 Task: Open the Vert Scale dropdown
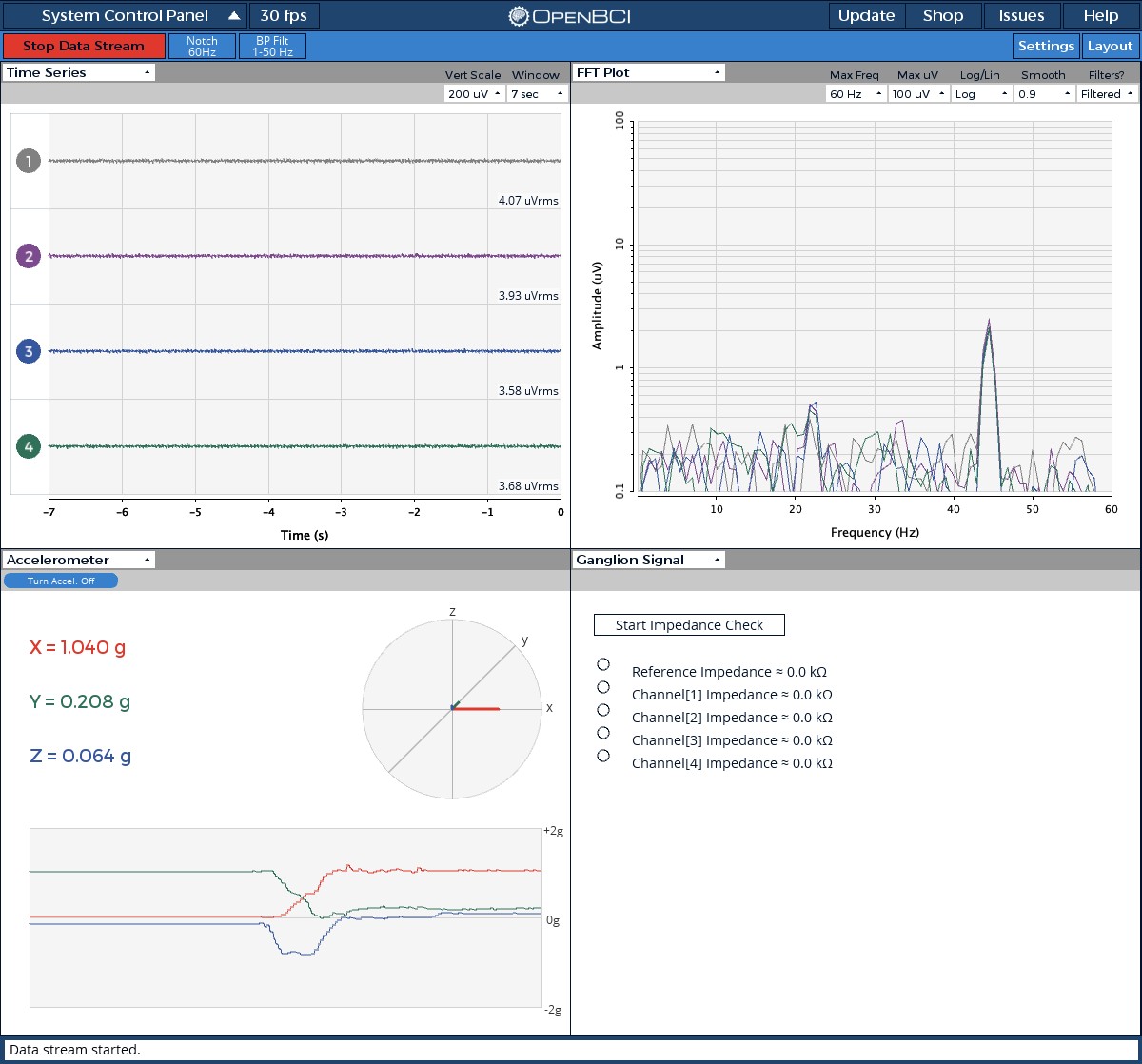(x=472, y=93)
